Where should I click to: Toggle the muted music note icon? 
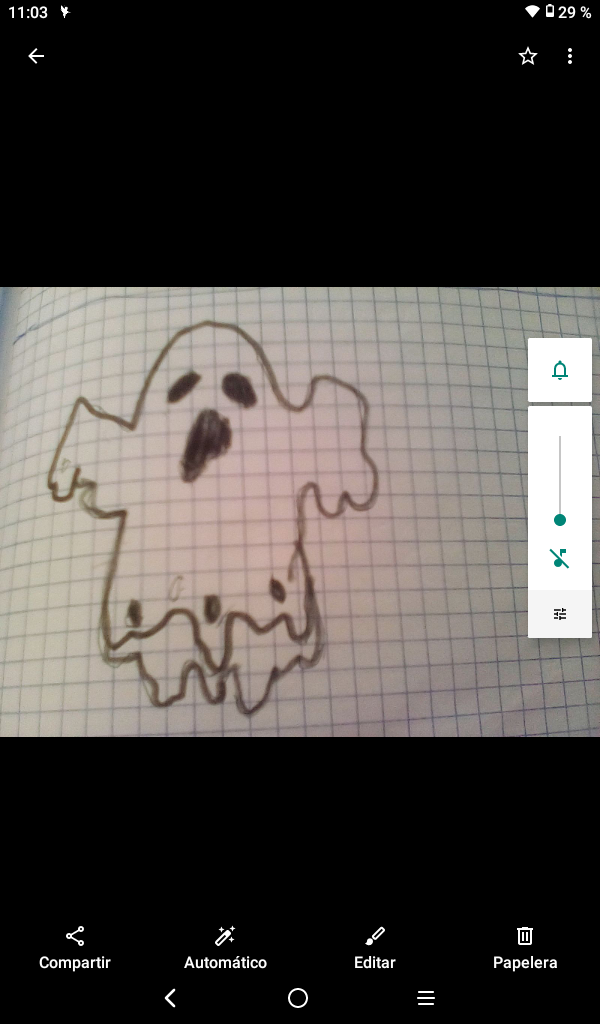pos(560,558)
